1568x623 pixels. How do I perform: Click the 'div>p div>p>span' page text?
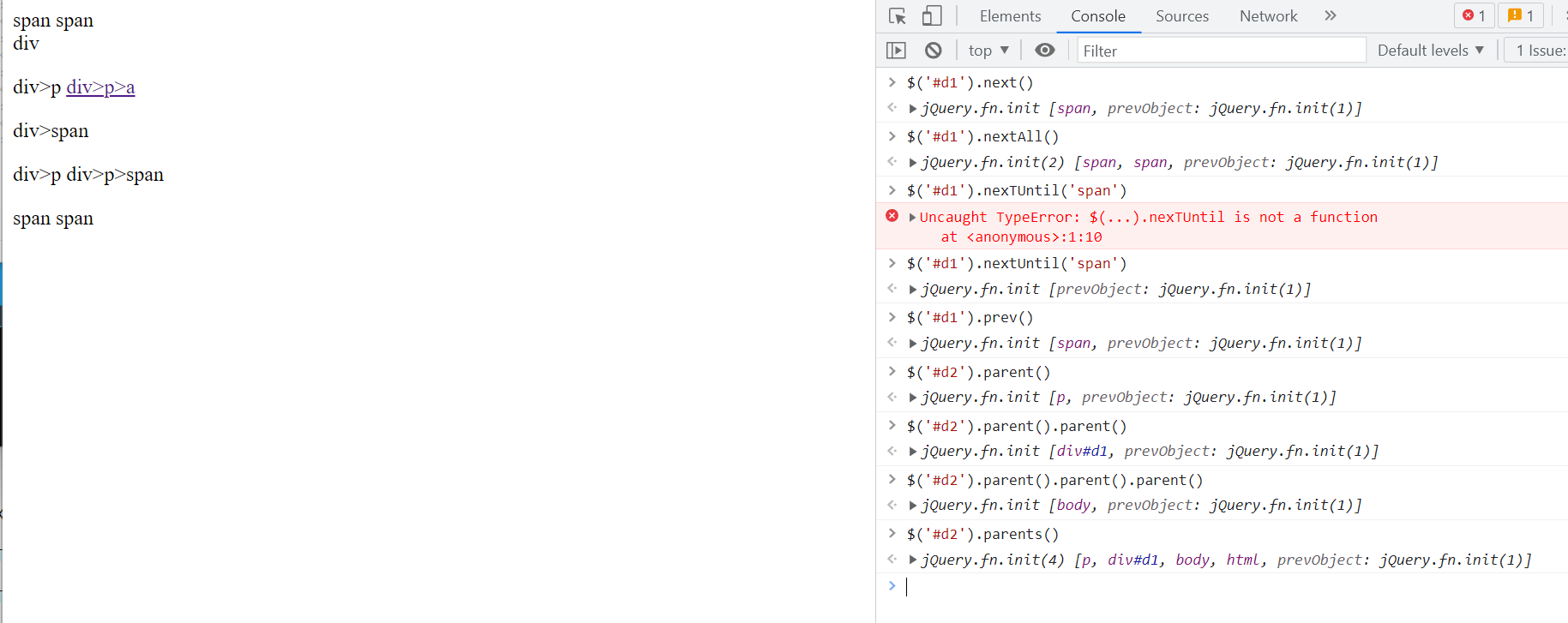(x=88, y=175)
